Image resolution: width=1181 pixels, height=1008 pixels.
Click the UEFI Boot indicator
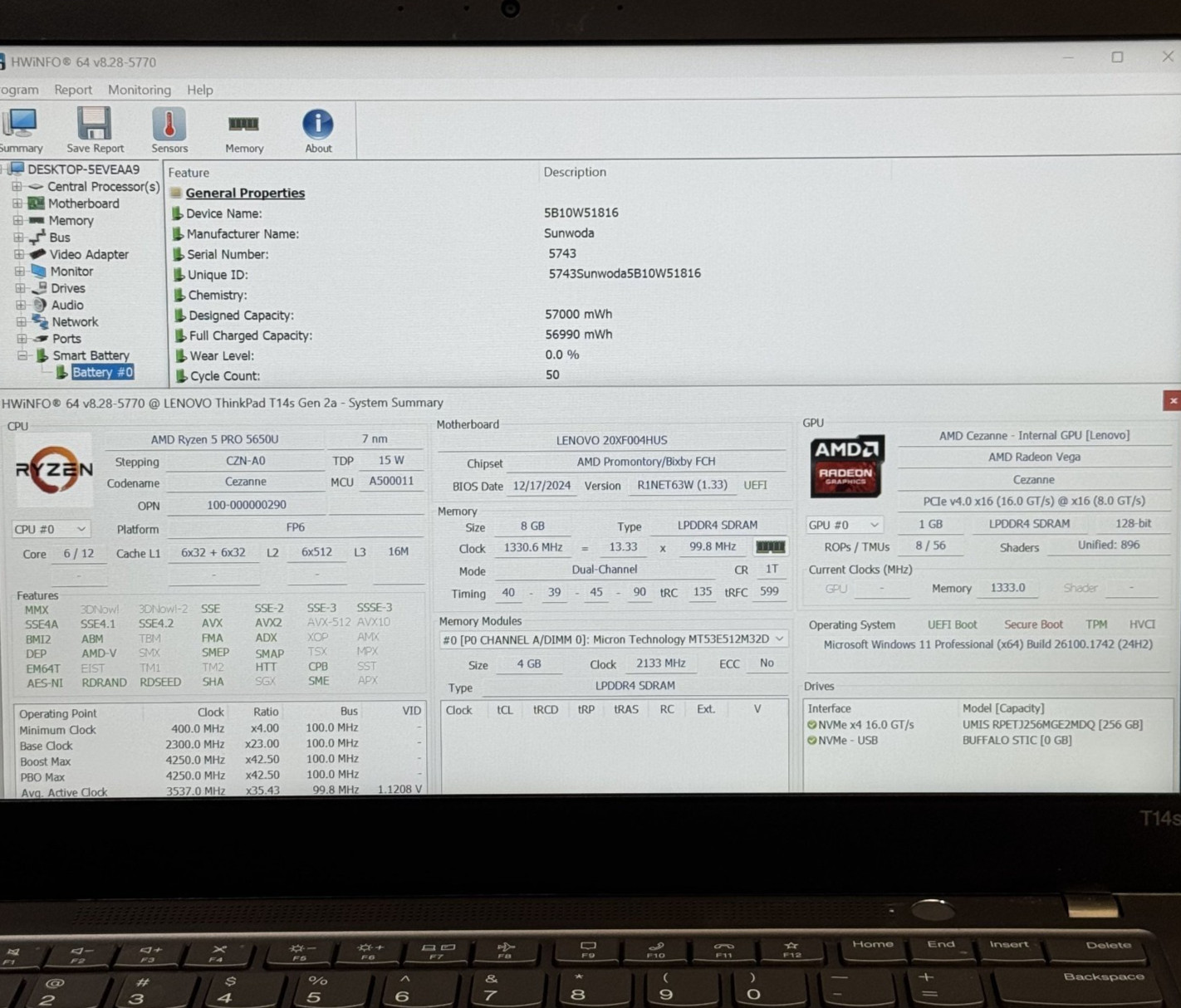point(952,624)
